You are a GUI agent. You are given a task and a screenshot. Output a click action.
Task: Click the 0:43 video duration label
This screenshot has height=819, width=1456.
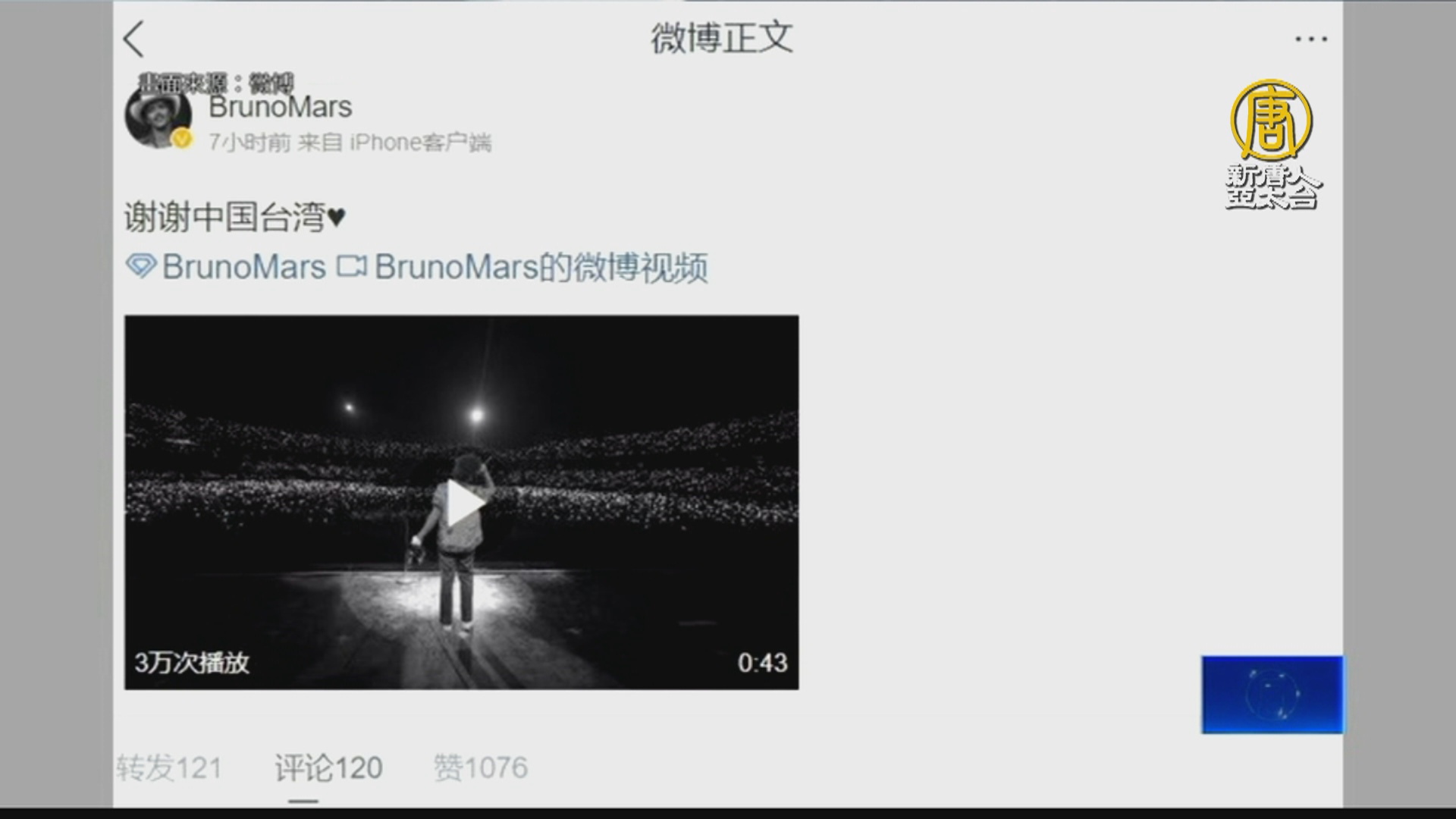(x=762, y=663)
